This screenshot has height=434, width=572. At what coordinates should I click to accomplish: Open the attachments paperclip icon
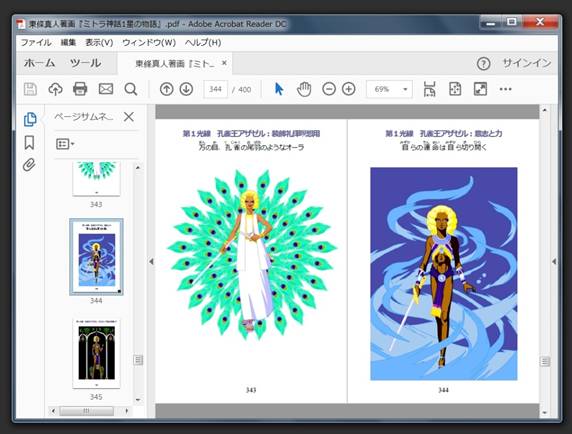tap(29, 165)
